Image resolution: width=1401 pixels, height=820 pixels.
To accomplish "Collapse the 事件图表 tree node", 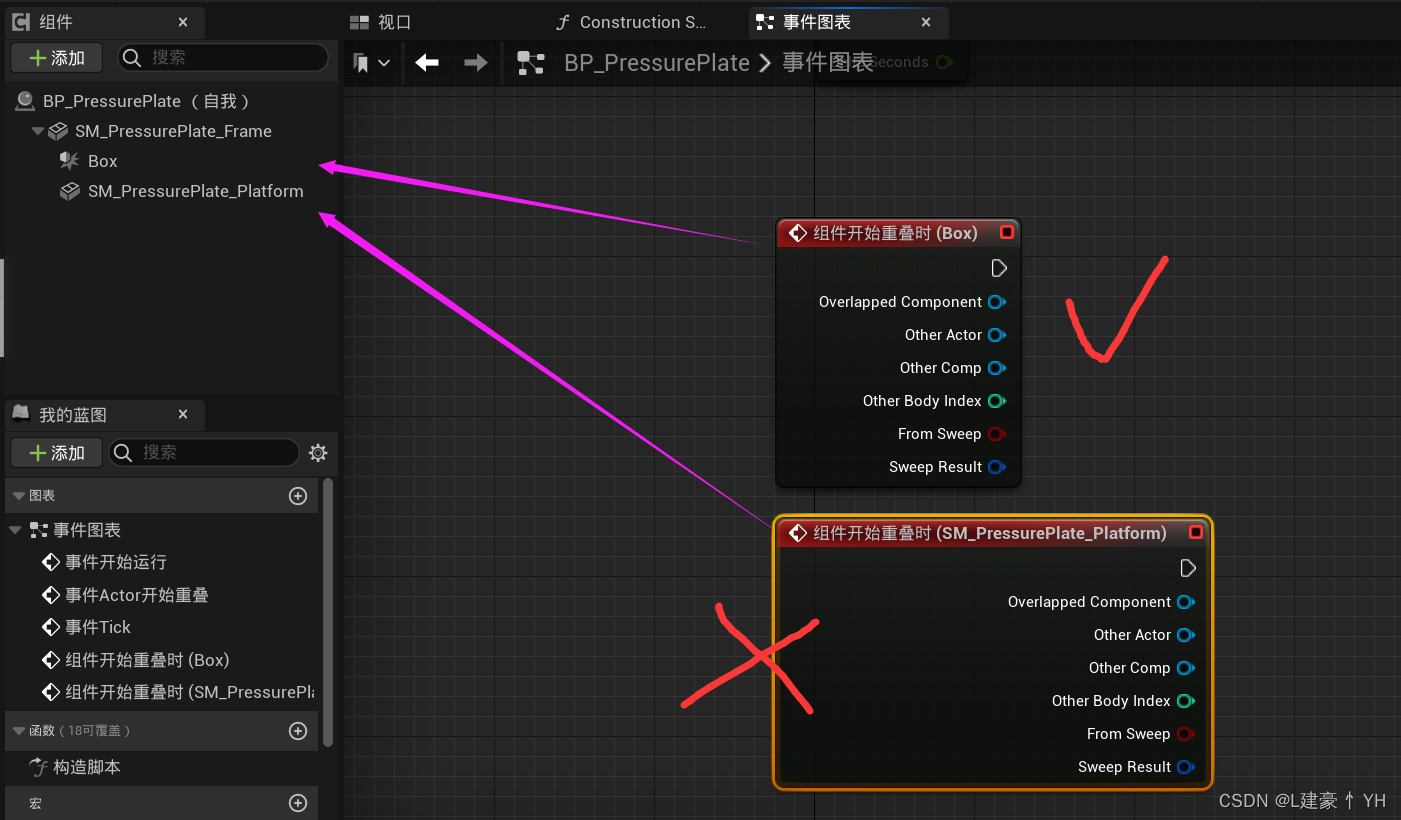I will (x=15, y=530).
